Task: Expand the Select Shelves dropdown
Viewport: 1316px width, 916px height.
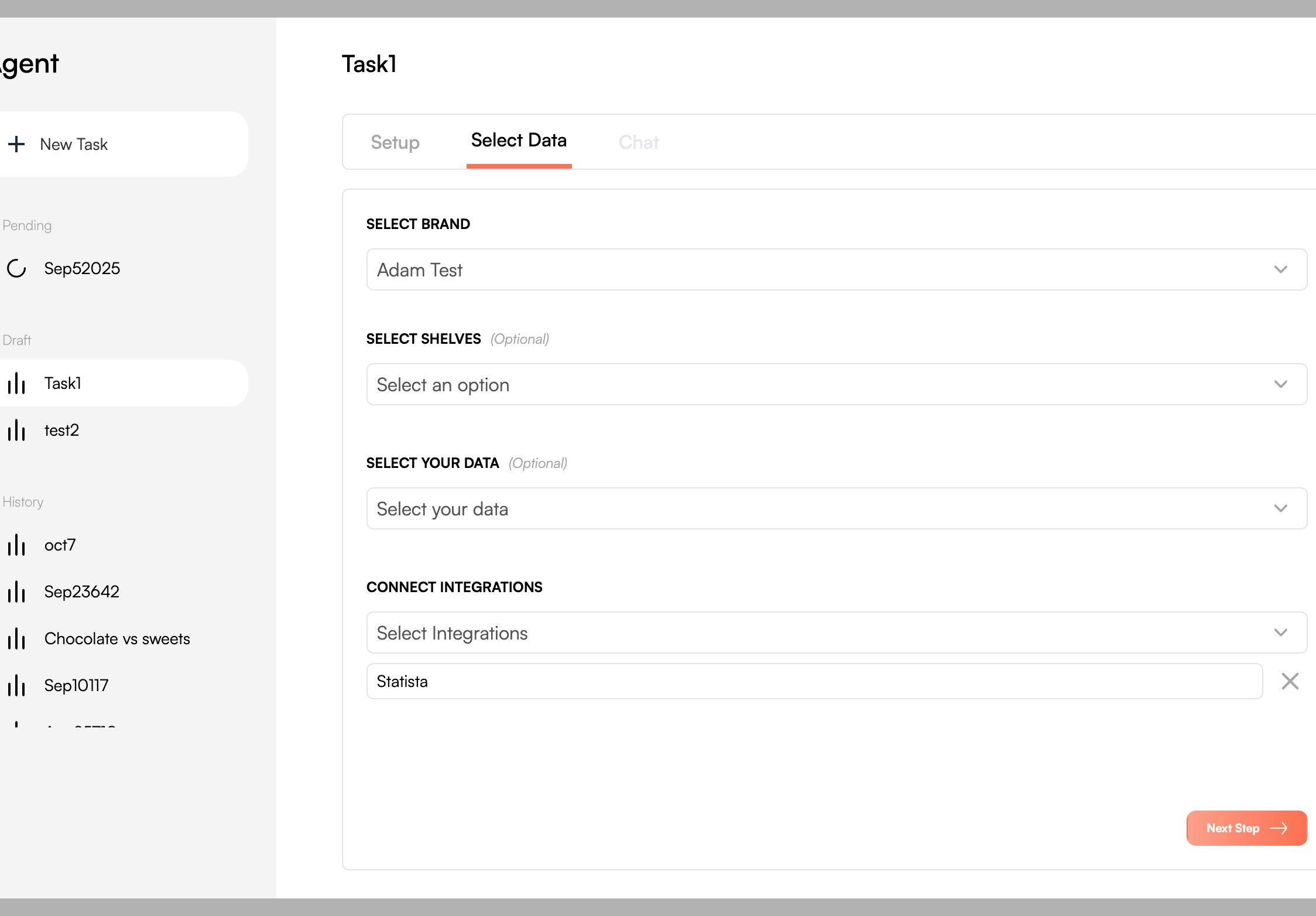Action: tap(836, 384)
